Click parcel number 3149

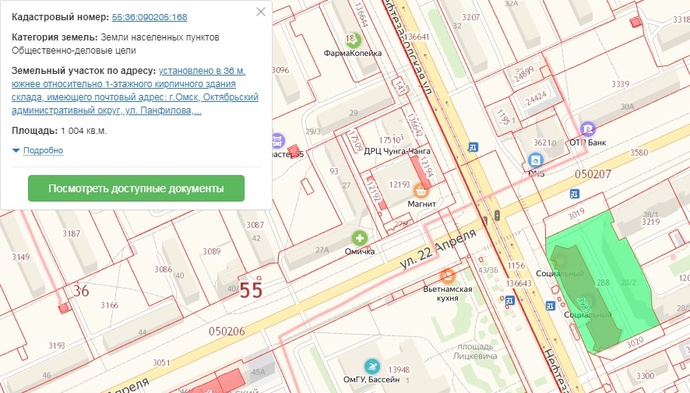click(x=21, y=257)
